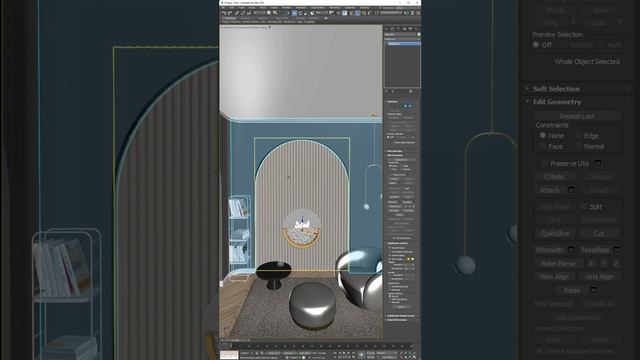Click the first Show Cage color swatch
The width and height of the screenshot is (640, 360).
tap(409, 259)
